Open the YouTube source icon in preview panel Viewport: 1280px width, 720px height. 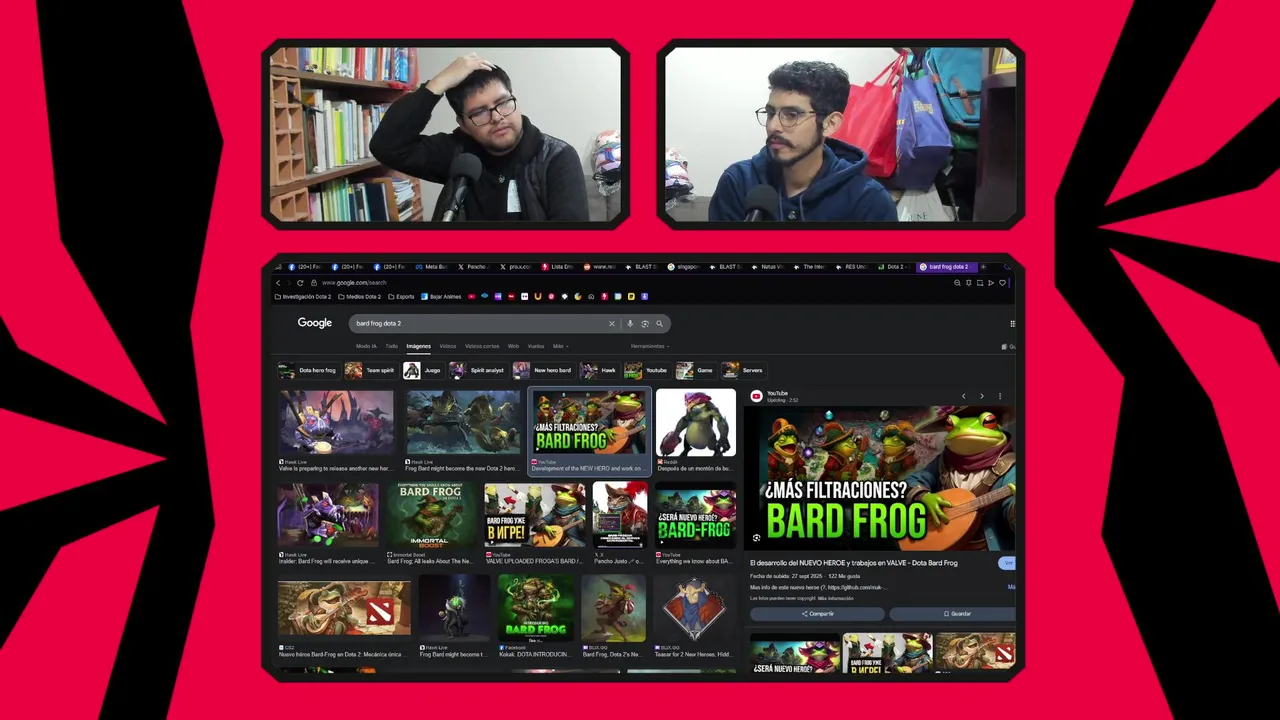(757, 396)
